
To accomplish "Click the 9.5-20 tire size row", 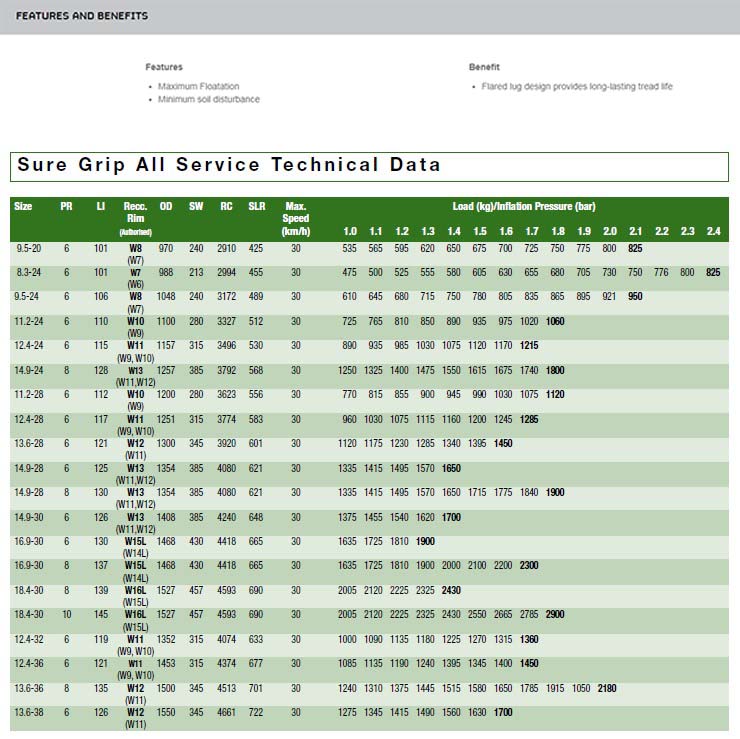I will [x=27, y=248].
